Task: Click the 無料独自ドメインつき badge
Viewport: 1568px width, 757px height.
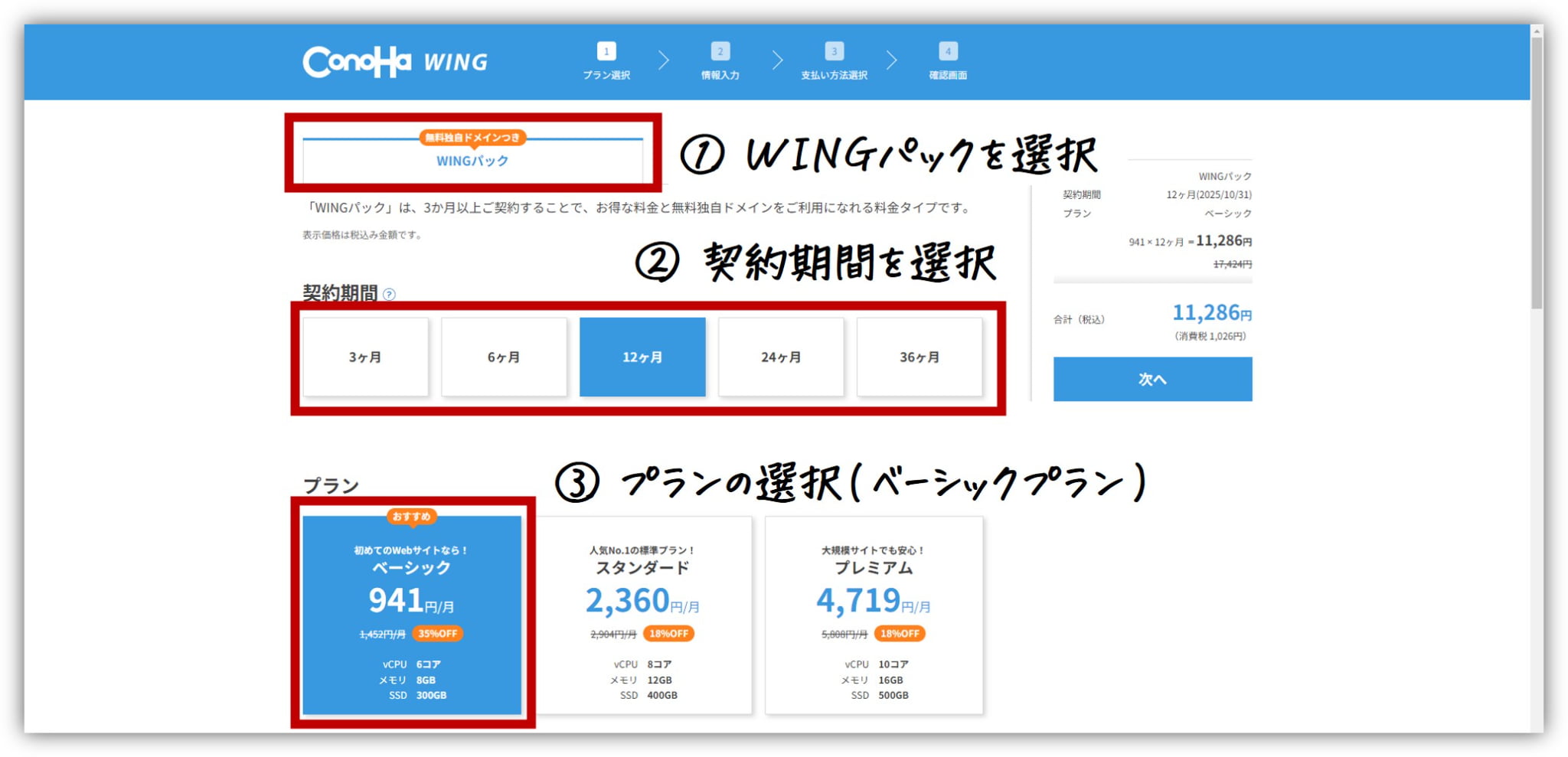Action: click(472, 138)
